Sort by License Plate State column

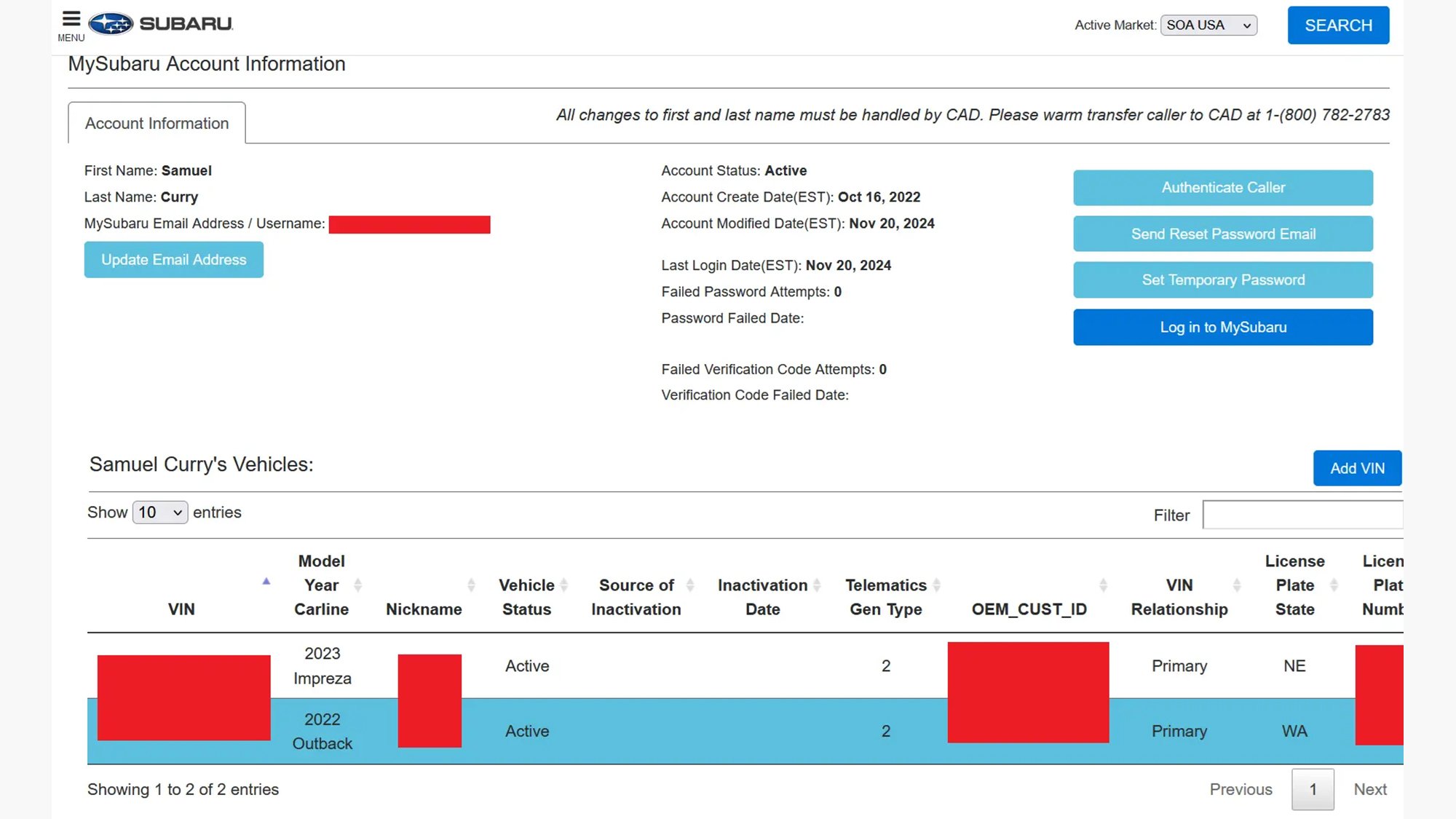[1295, 585]
